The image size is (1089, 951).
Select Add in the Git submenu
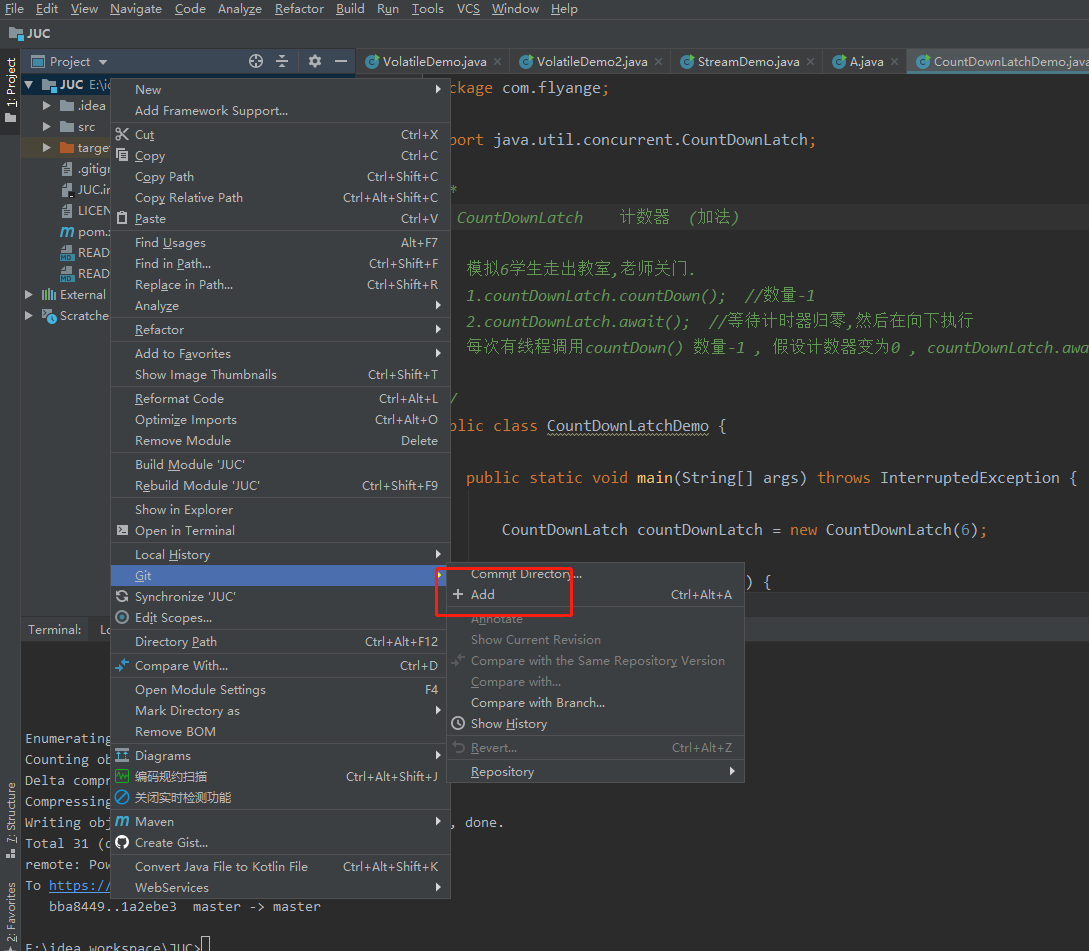coord(483,595)
